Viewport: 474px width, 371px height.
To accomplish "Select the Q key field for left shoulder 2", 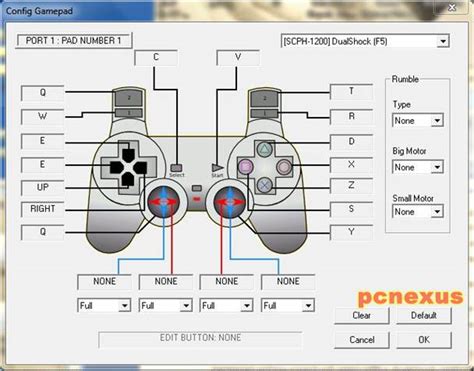I will point(43,93).
